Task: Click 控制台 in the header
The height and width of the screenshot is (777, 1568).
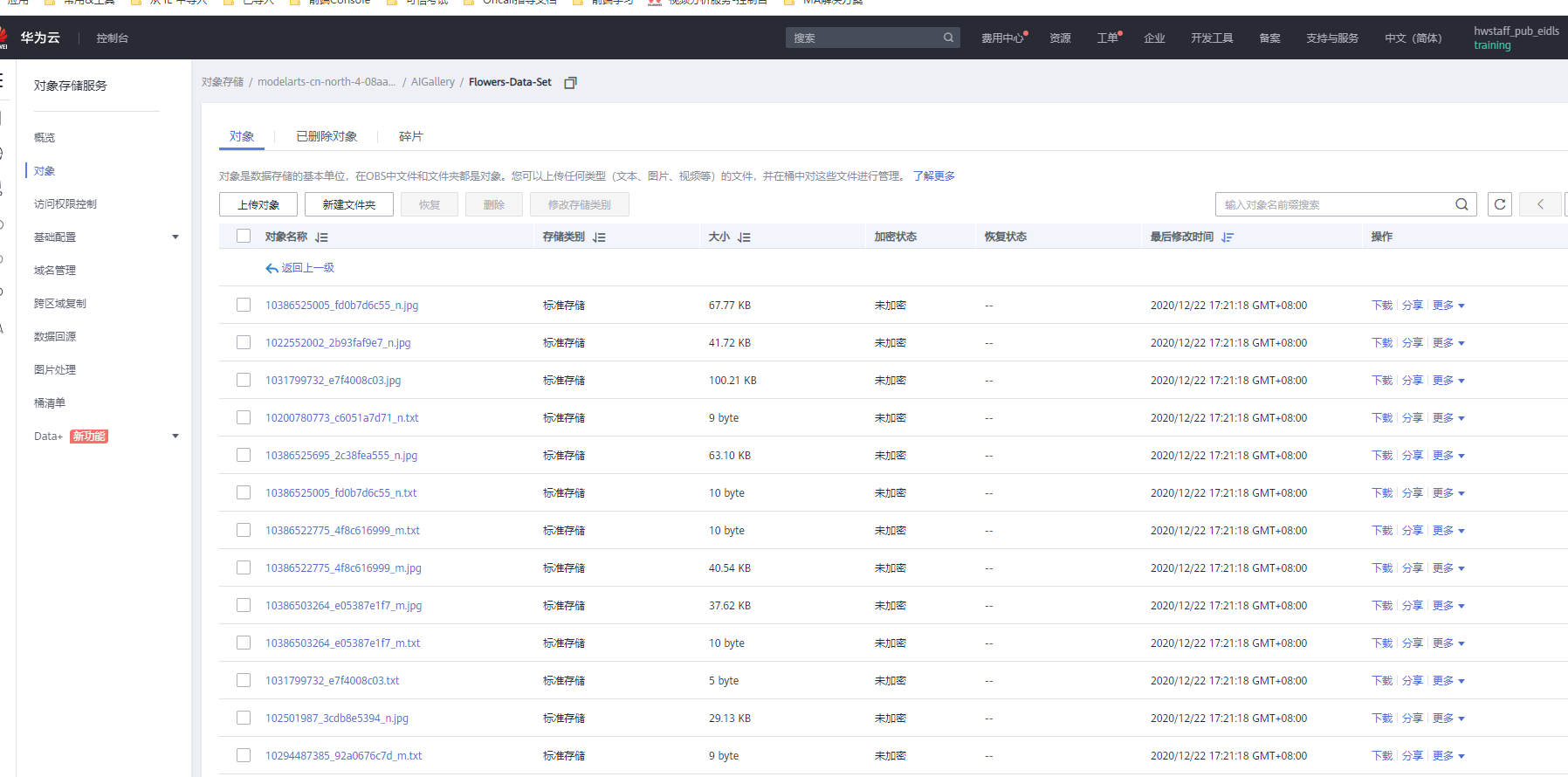Action: [113, 38]
